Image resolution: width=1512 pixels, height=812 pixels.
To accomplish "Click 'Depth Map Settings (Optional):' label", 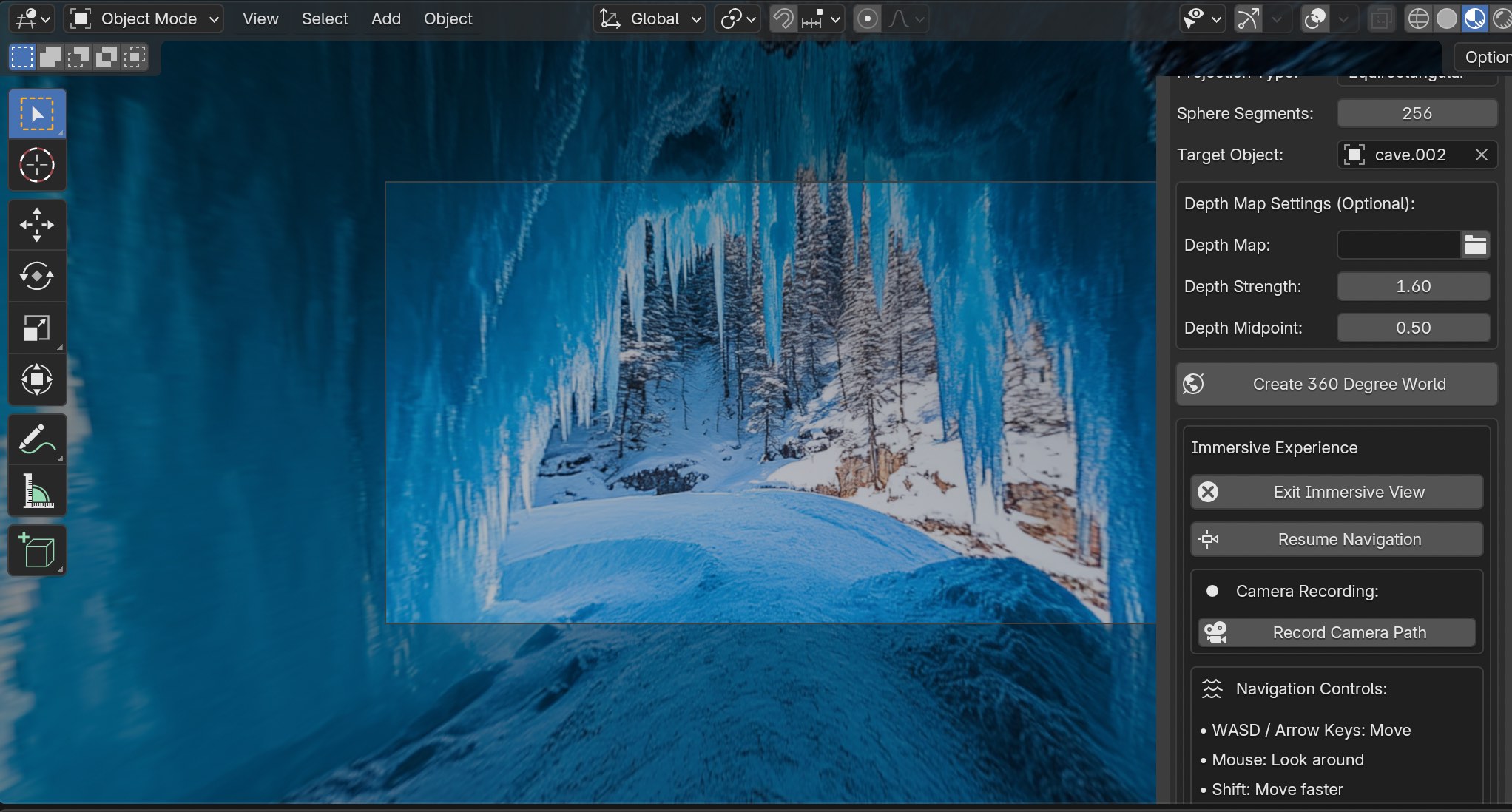I will click(x=1299, y=203).
